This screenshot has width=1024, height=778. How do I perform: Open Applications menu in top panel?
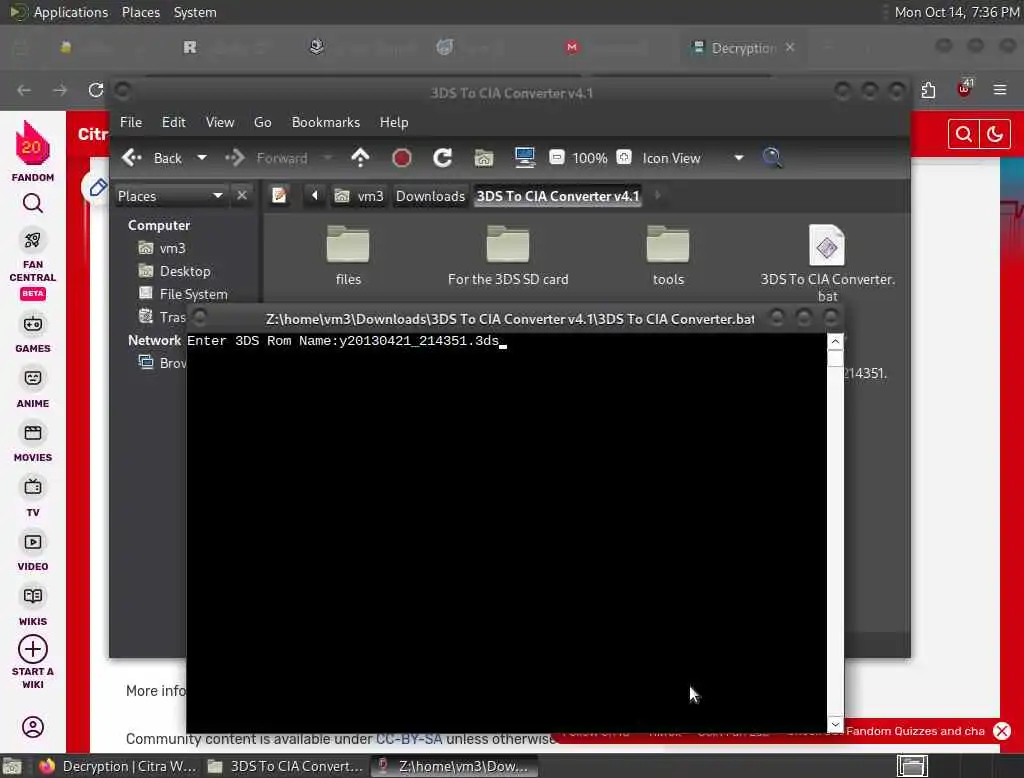pyautogui.click(x=59, y=12)
